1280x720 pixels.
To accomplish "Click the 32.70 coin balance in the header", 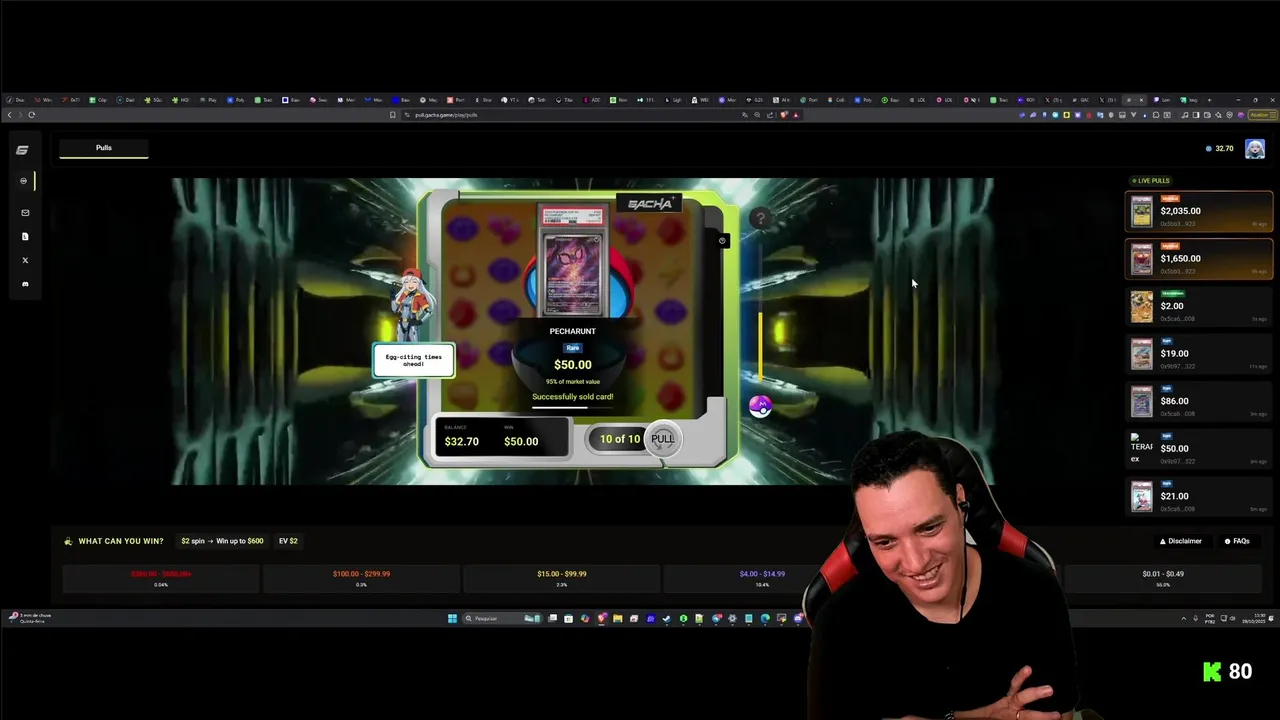I will [1219, 148].
